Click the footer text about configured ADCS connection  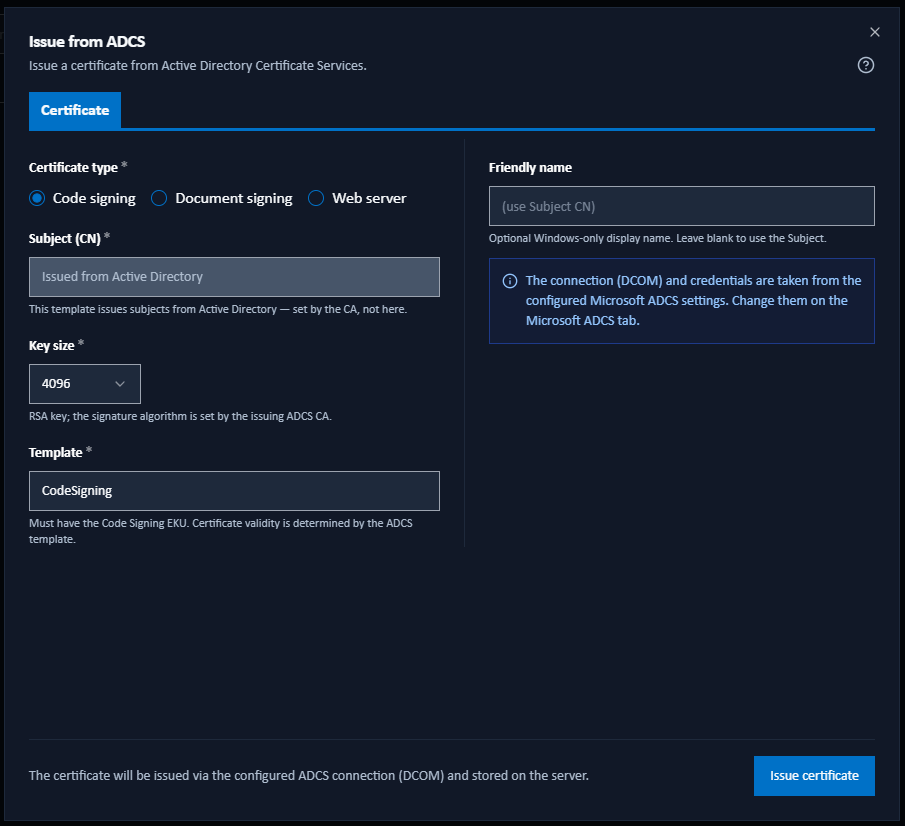[x=309, y=775]
